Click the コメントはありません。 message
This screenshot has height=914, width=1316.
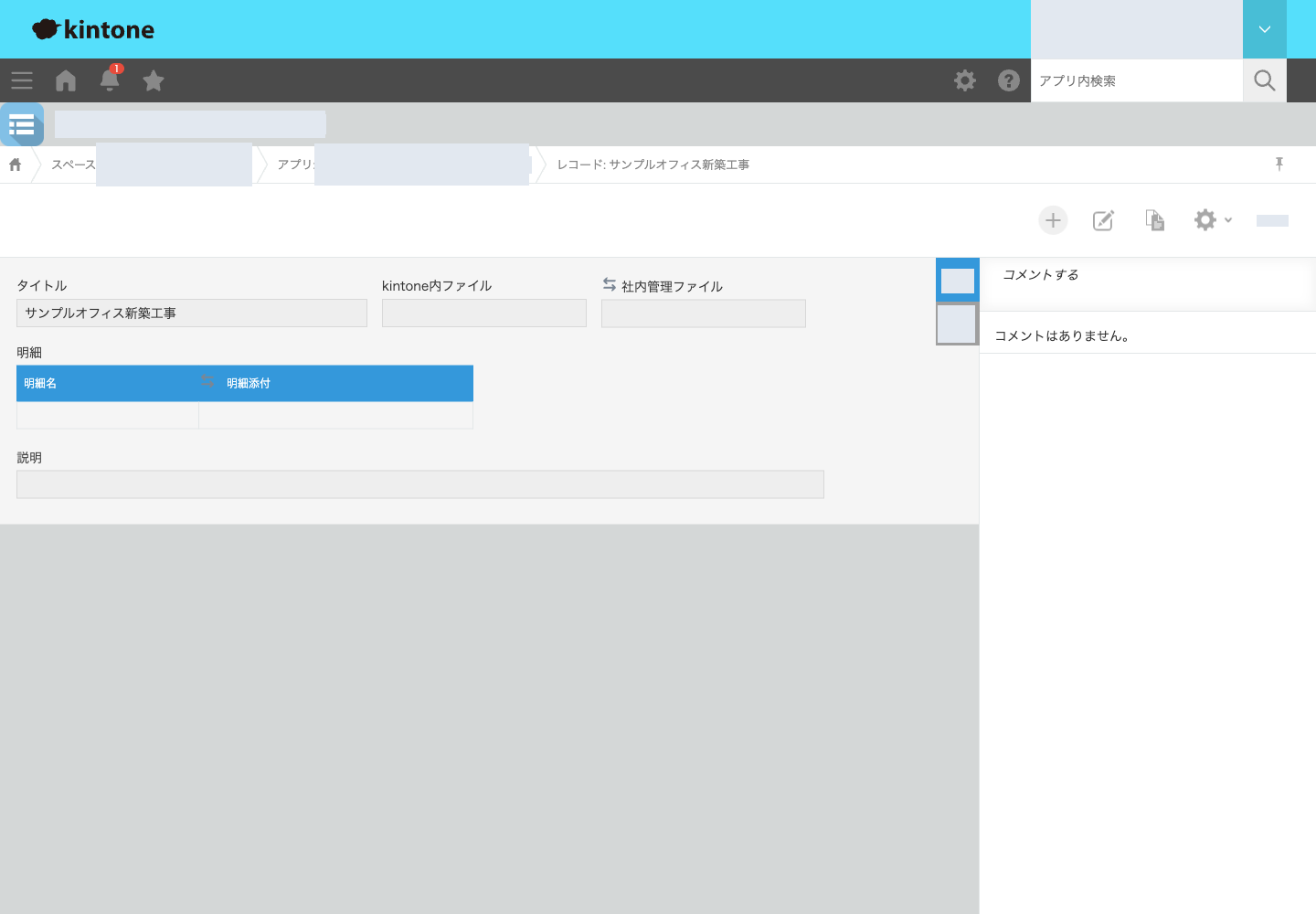coord(1062,335)
